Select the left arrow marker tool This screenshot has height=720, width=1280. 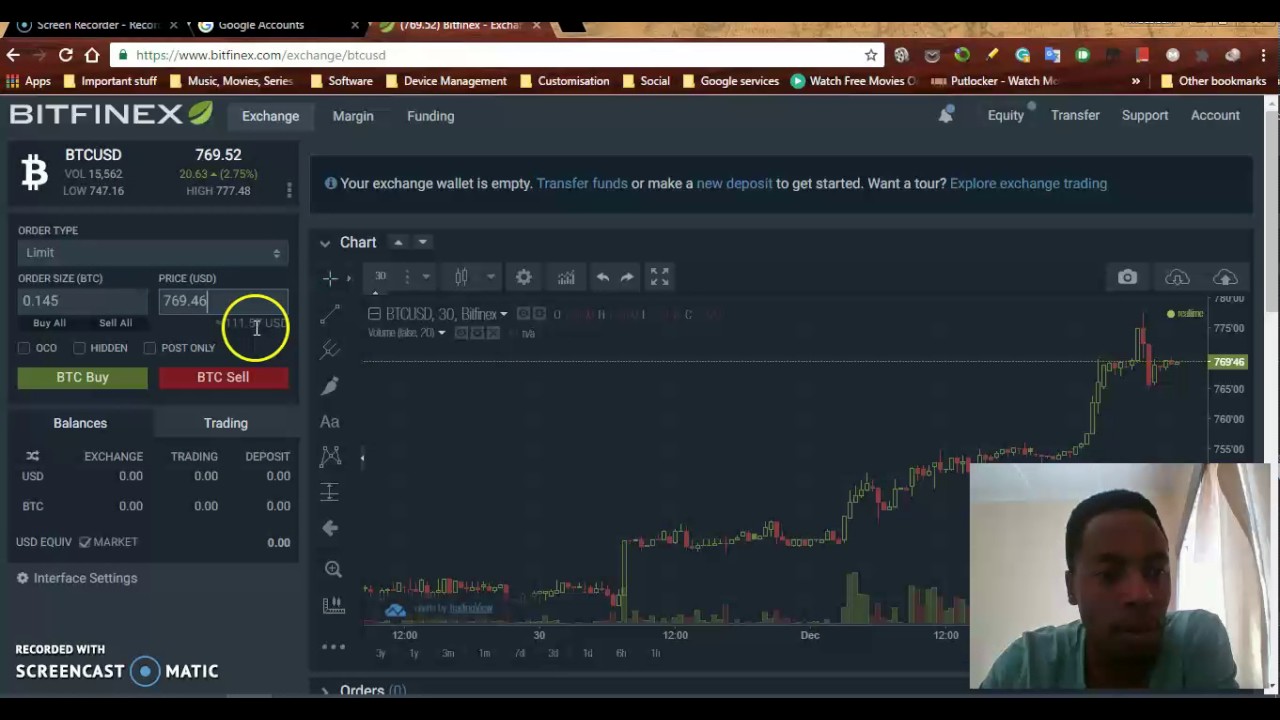click(x=330, y=528)
